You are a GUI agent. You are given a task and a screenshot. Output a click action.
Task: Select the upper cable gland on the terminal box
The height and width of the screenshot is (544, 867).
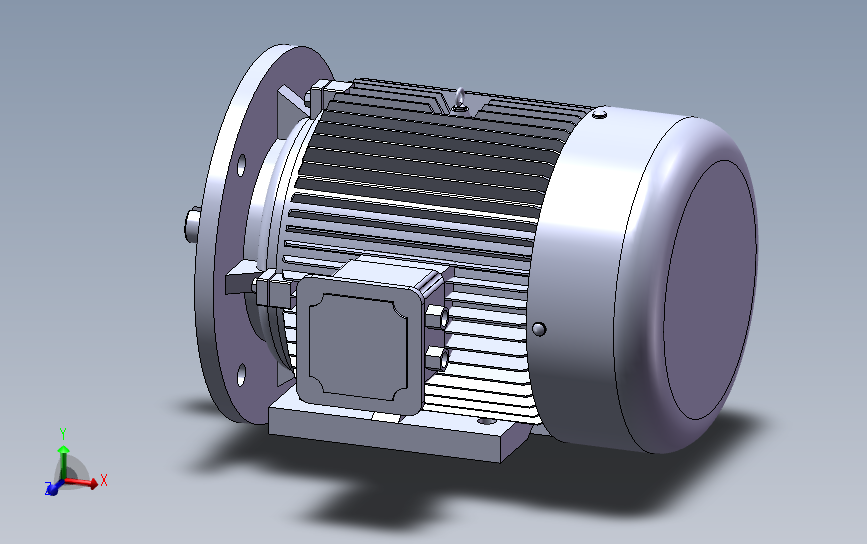coord(437,317)
